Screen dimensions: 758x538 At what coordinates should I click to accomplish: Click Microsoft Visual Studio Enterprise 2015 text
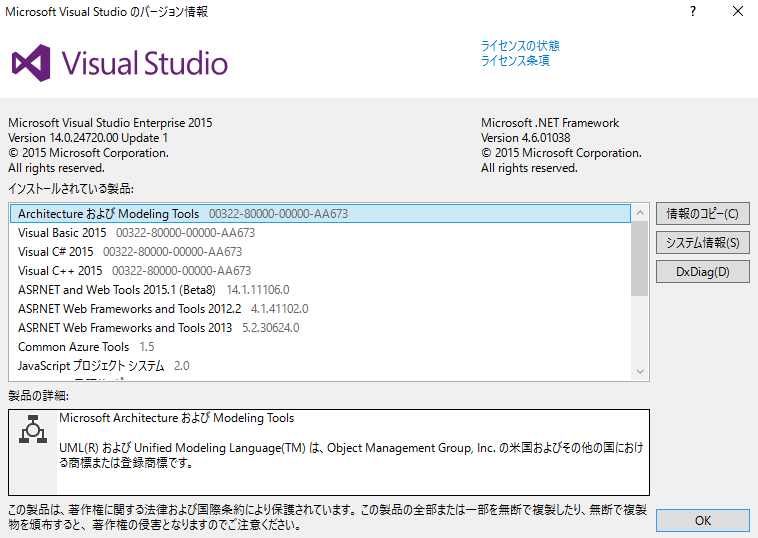click(x=110, y=123)
